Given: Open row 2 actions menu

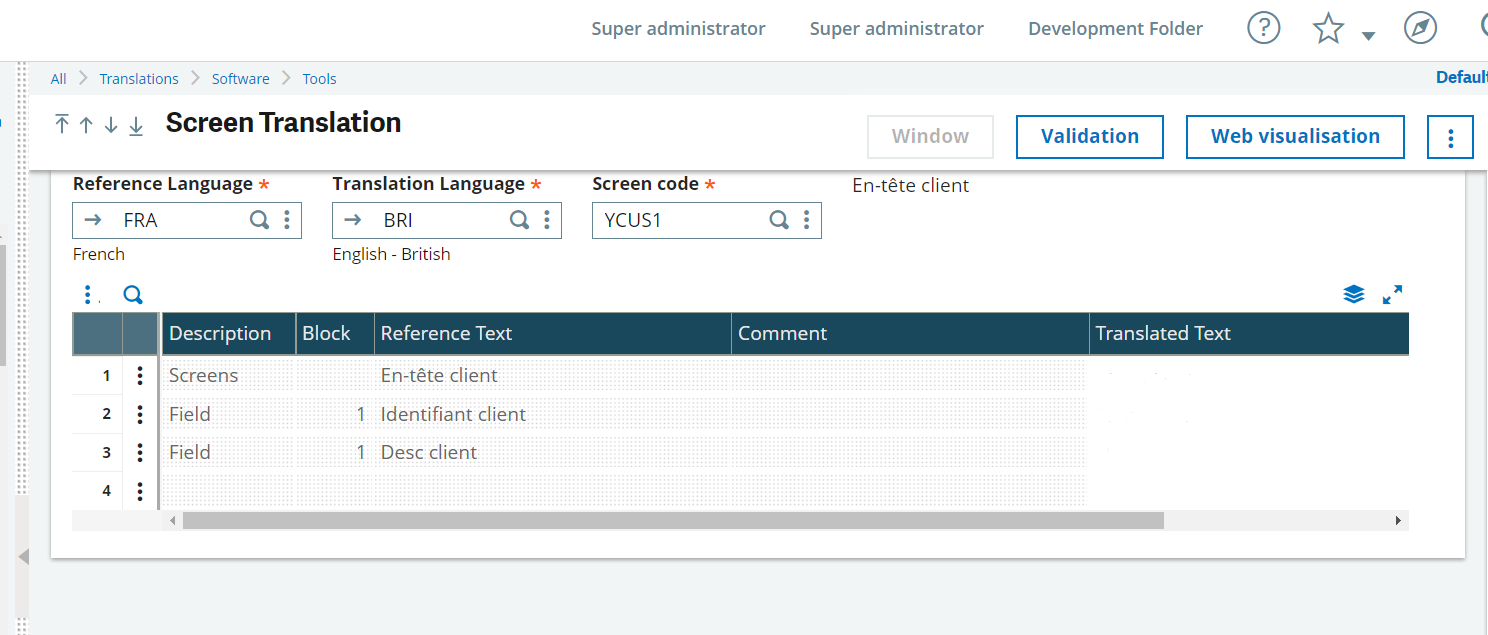Looking at the screenshot, I should 139,413.
